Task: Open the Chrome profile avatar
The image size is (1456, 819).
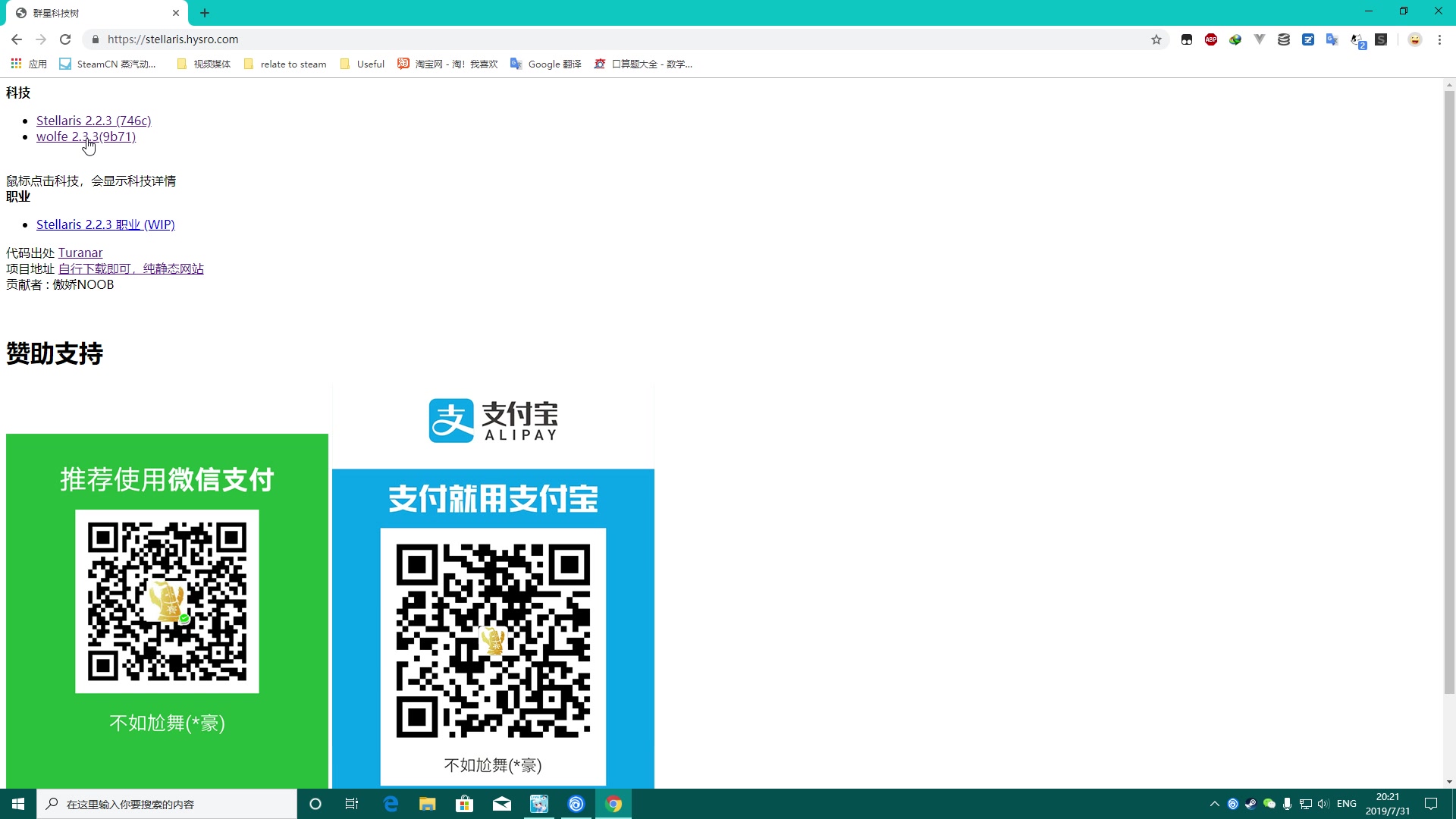Action: [x=1415, y=39]
